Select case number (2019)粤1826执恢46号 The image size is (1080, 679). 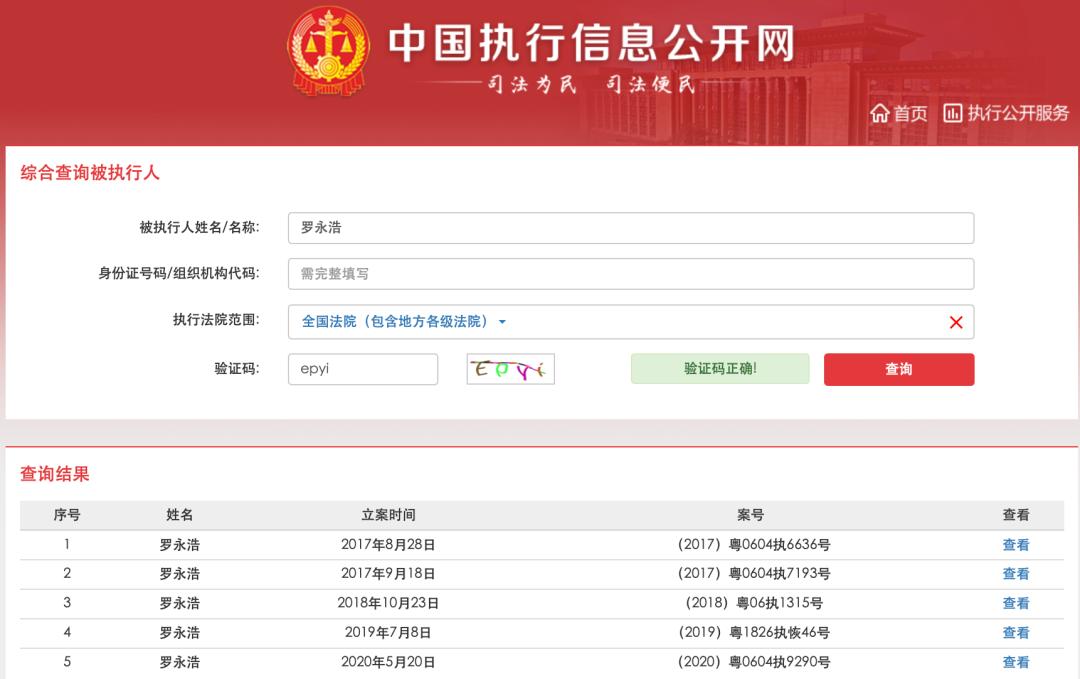754,633
